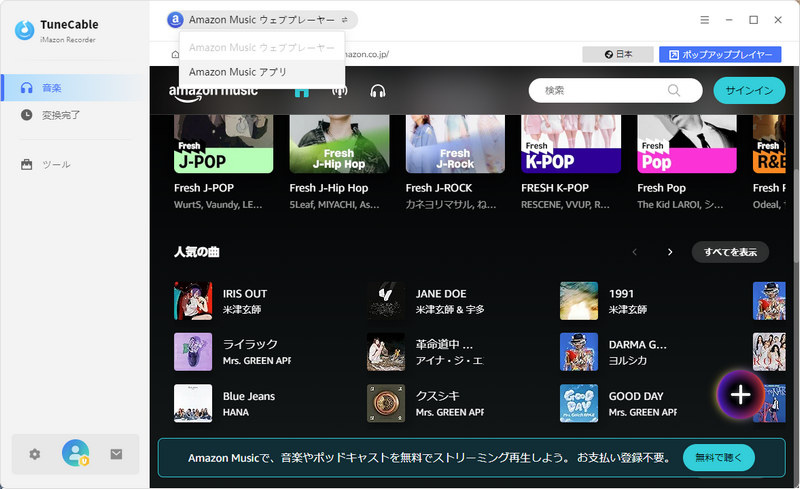Image resolution: width=800 pixels, height=489 pixels.
Task: Select Amazon Music ウェブプレーヤー option
Action: coord(262,47)
